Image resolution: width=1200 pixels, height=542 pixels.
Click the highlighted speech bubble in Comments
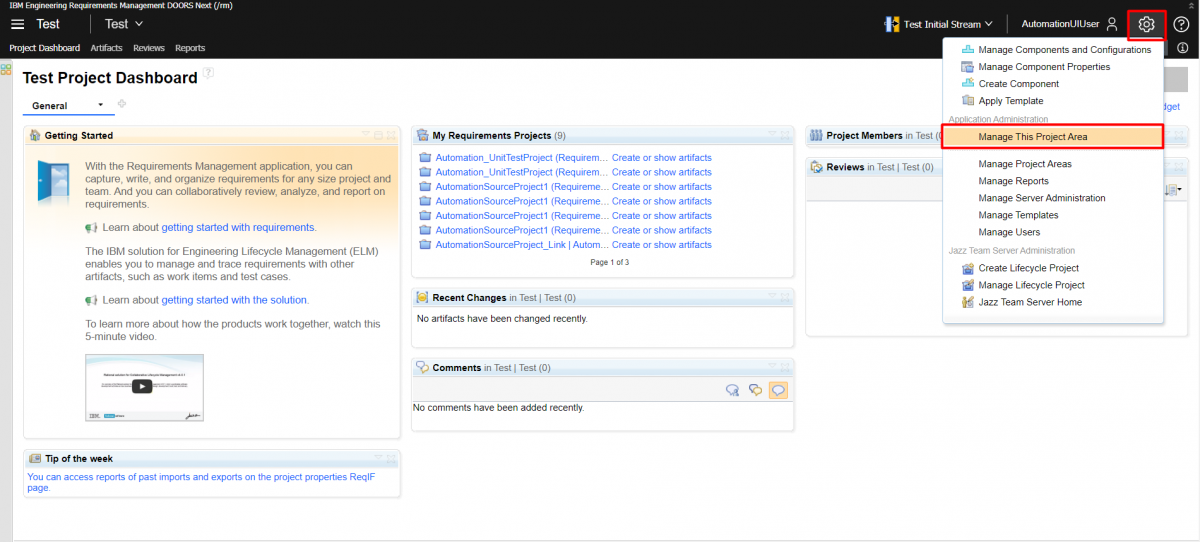click(778, 390)
